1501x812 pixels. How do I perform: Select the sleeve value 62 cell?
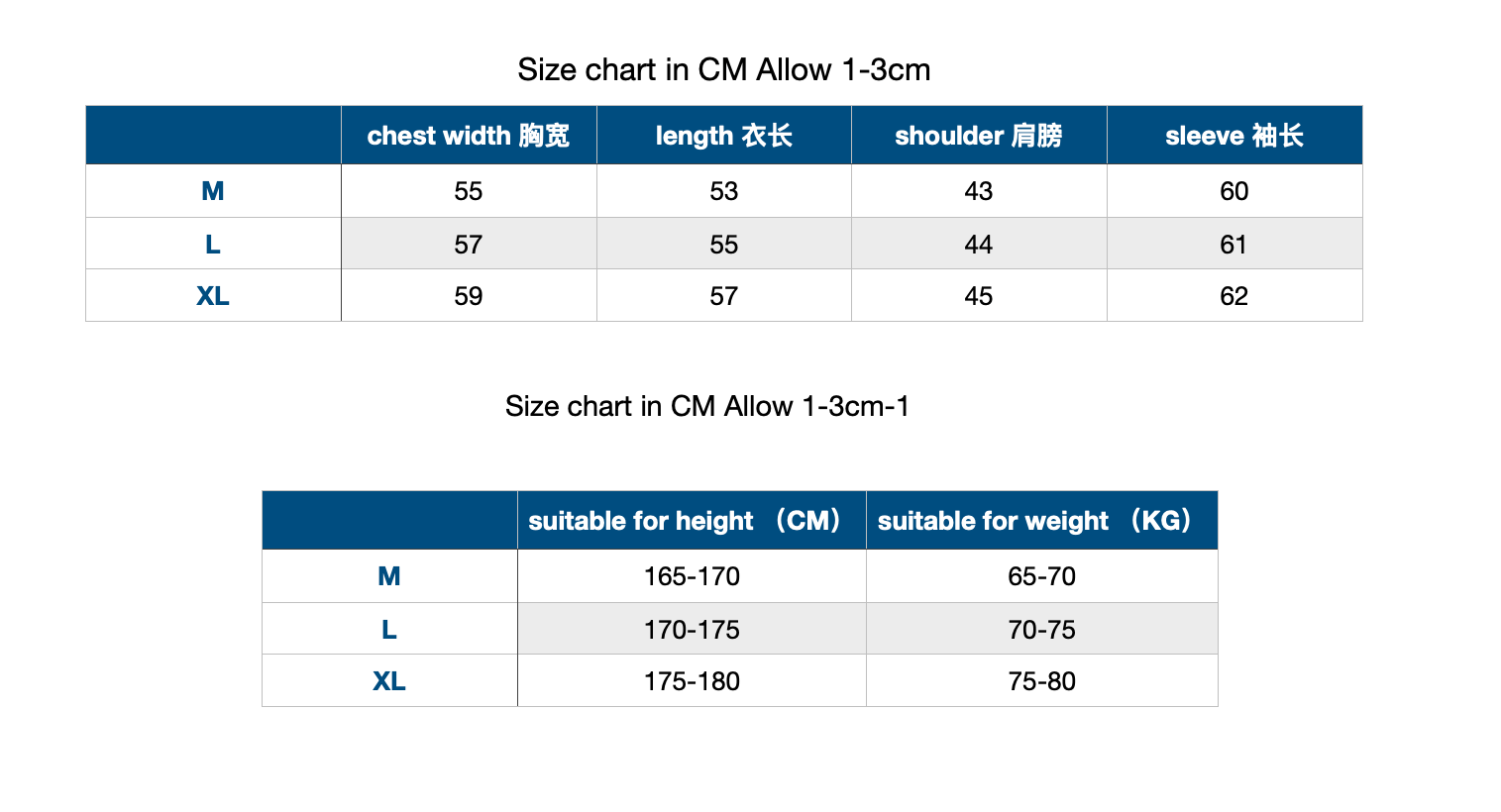coord(1234,296)
